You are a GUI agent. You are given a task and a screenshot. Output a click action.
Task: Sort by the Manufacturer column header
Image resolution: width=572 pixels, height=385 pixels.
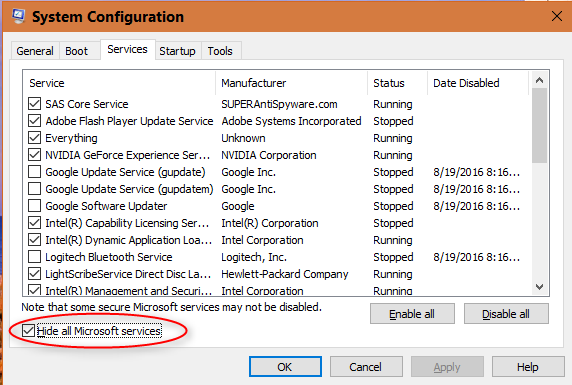click(291, 83)
